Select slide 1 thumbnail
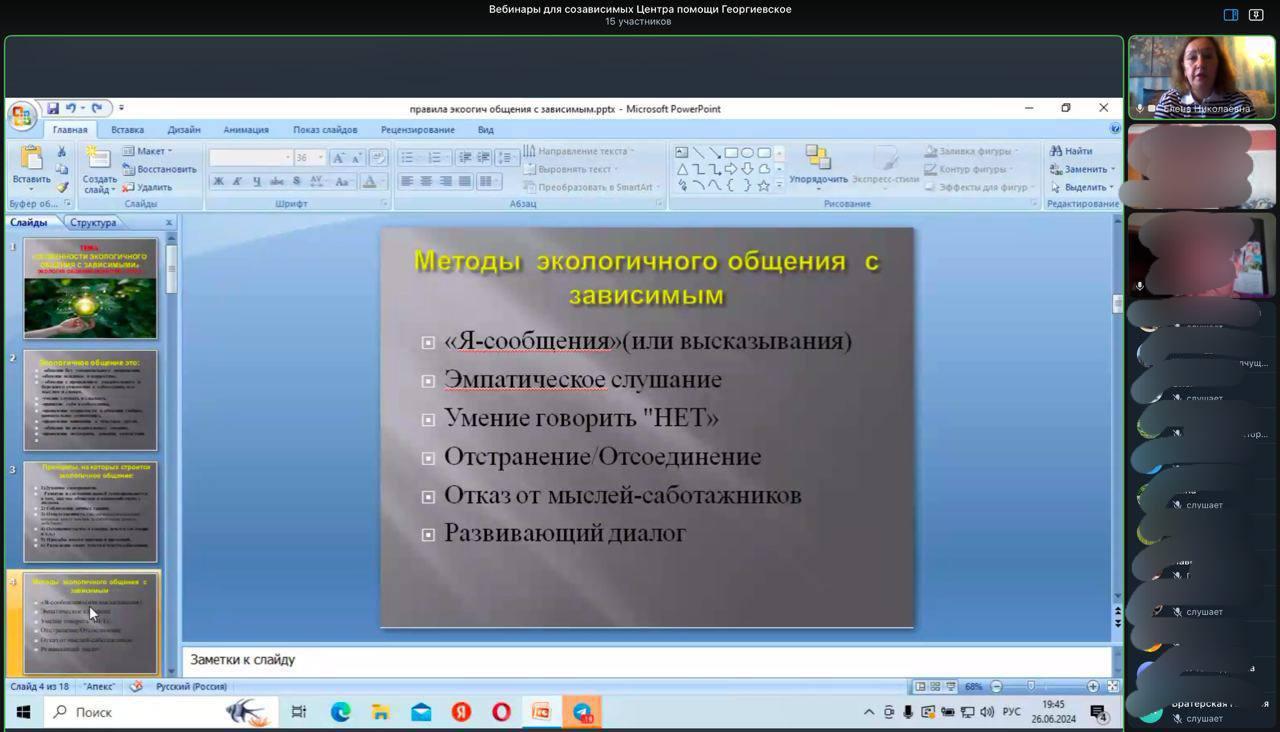 coord(90,288)
